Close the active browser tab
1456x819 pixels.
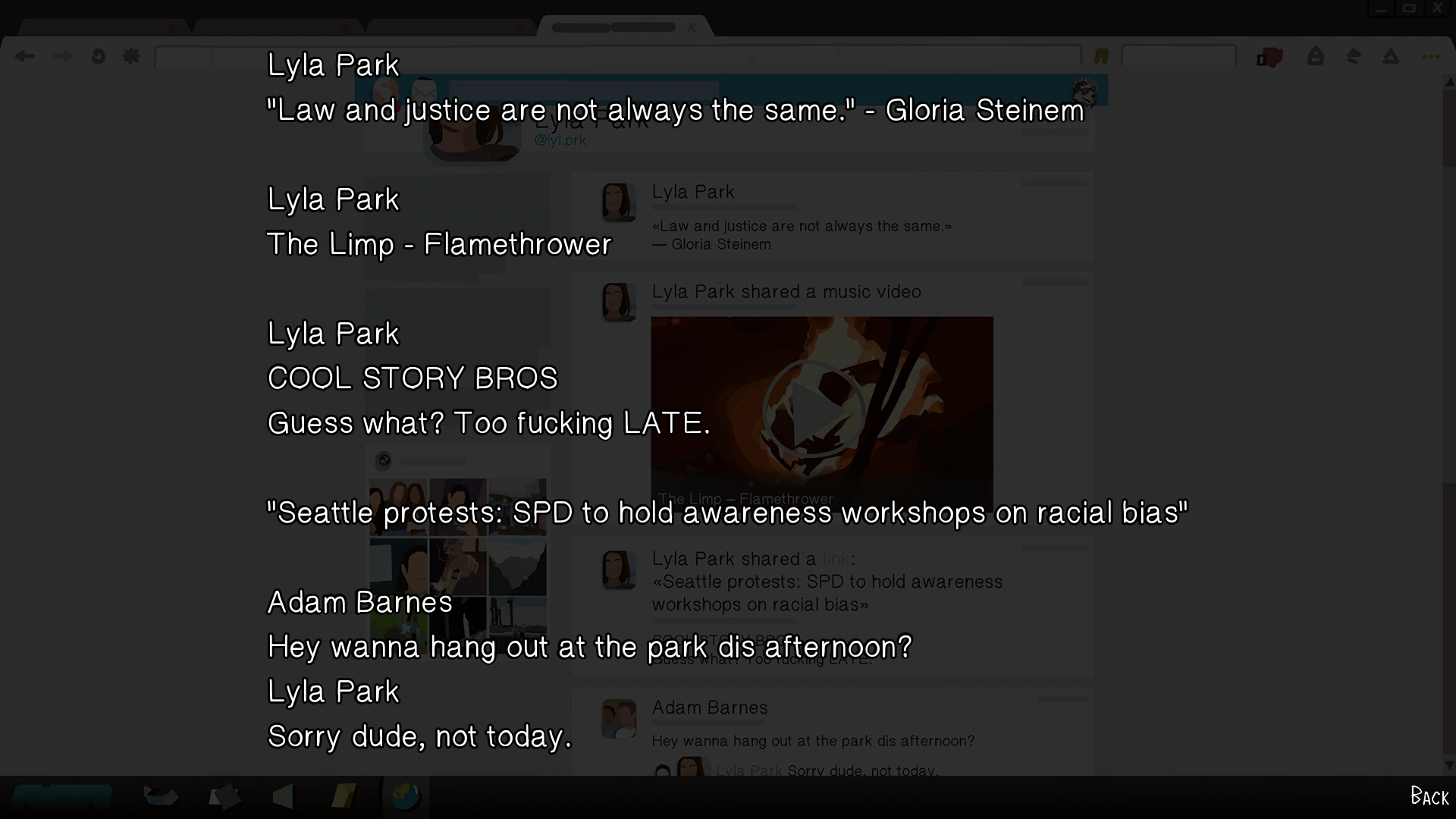(691, 27)
